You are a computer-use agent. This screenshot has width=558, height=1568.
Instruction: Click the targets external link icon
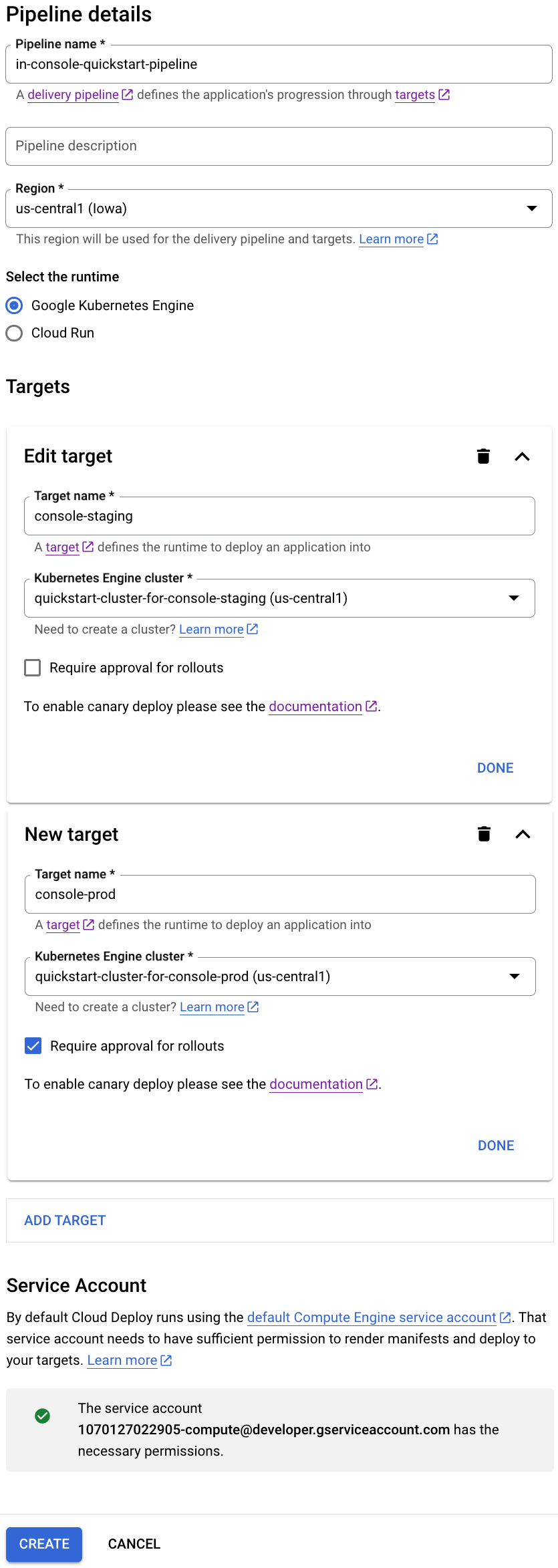[x=443, y=94]
